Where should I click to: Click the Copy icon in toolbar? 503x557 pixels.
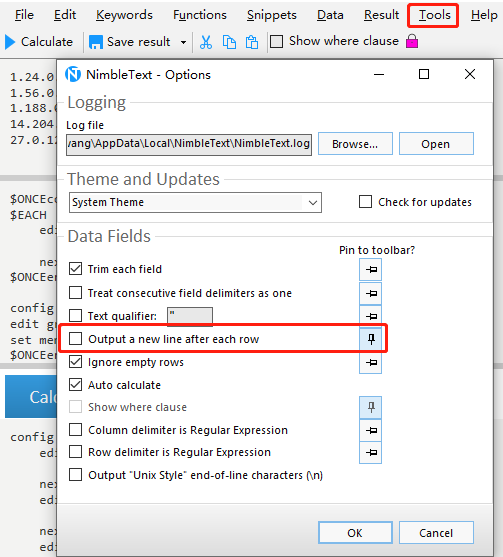(229, 42)
